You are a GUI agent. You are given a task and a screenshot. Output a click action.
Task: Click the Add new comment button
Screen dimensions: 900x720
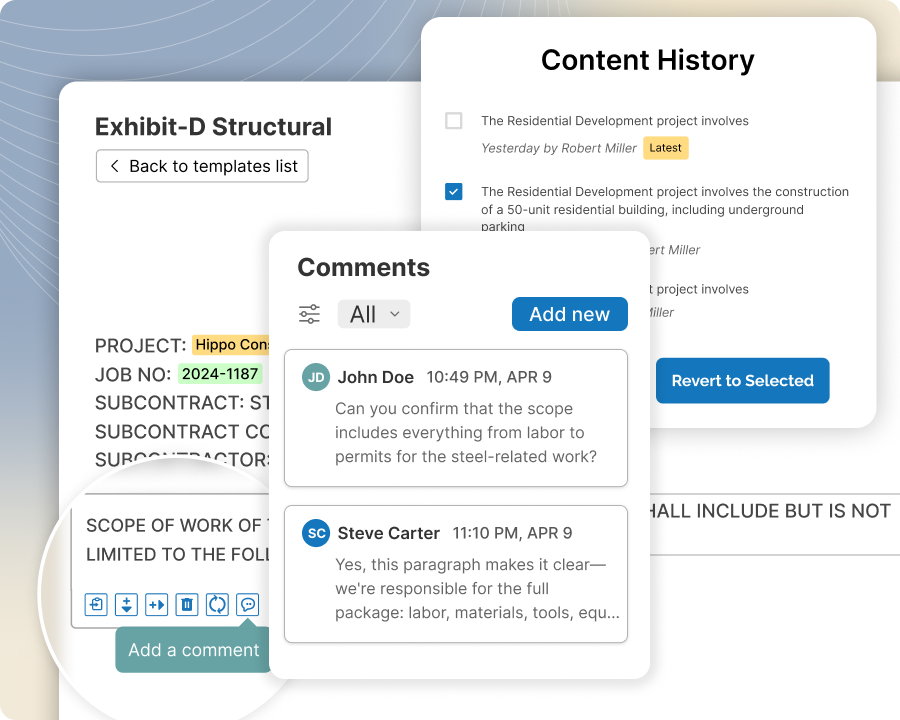[x=569, y=314]
